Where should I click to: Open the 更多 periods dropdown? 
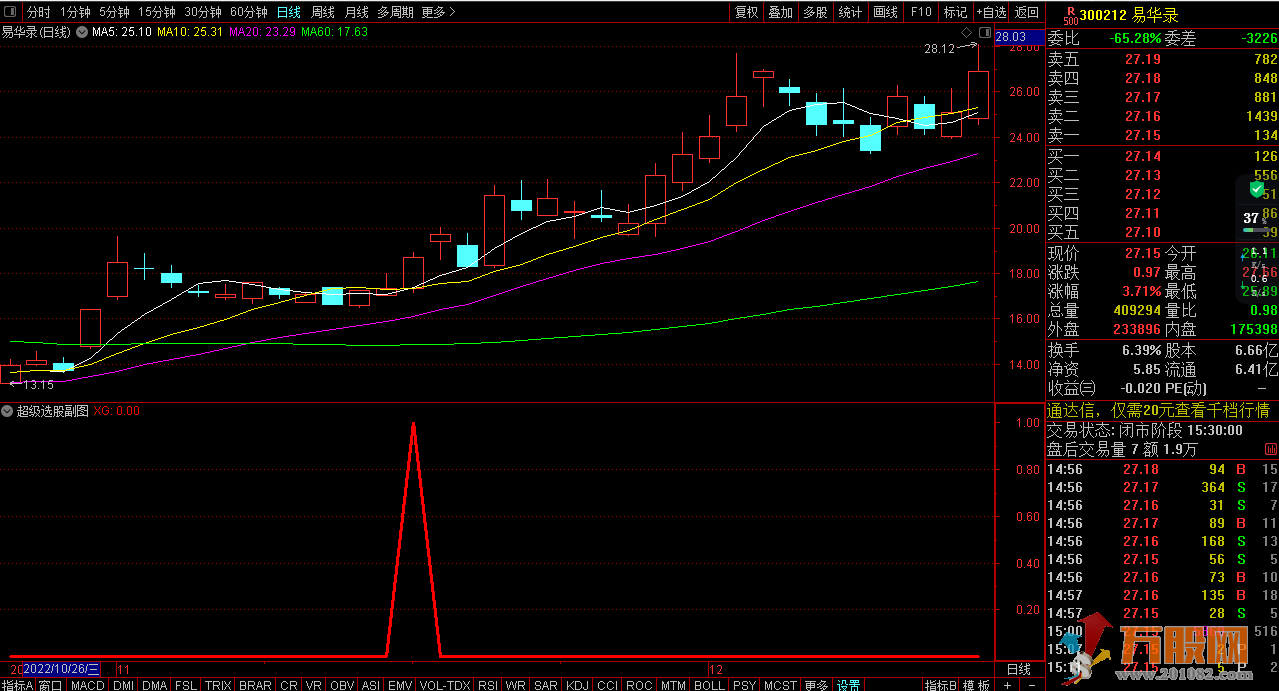click(437, 12)
